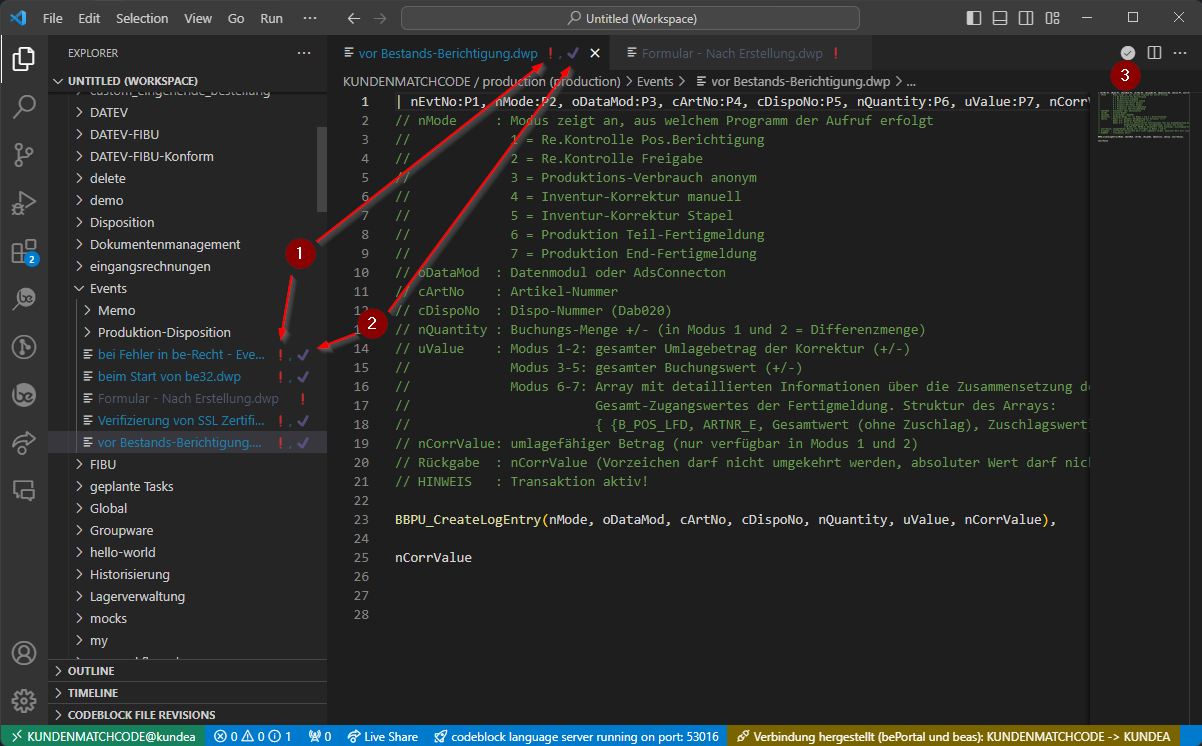Viewport: 1202px width, 746px height.
Task: Collapse the Events folder
Action: [x=108, y=288]
